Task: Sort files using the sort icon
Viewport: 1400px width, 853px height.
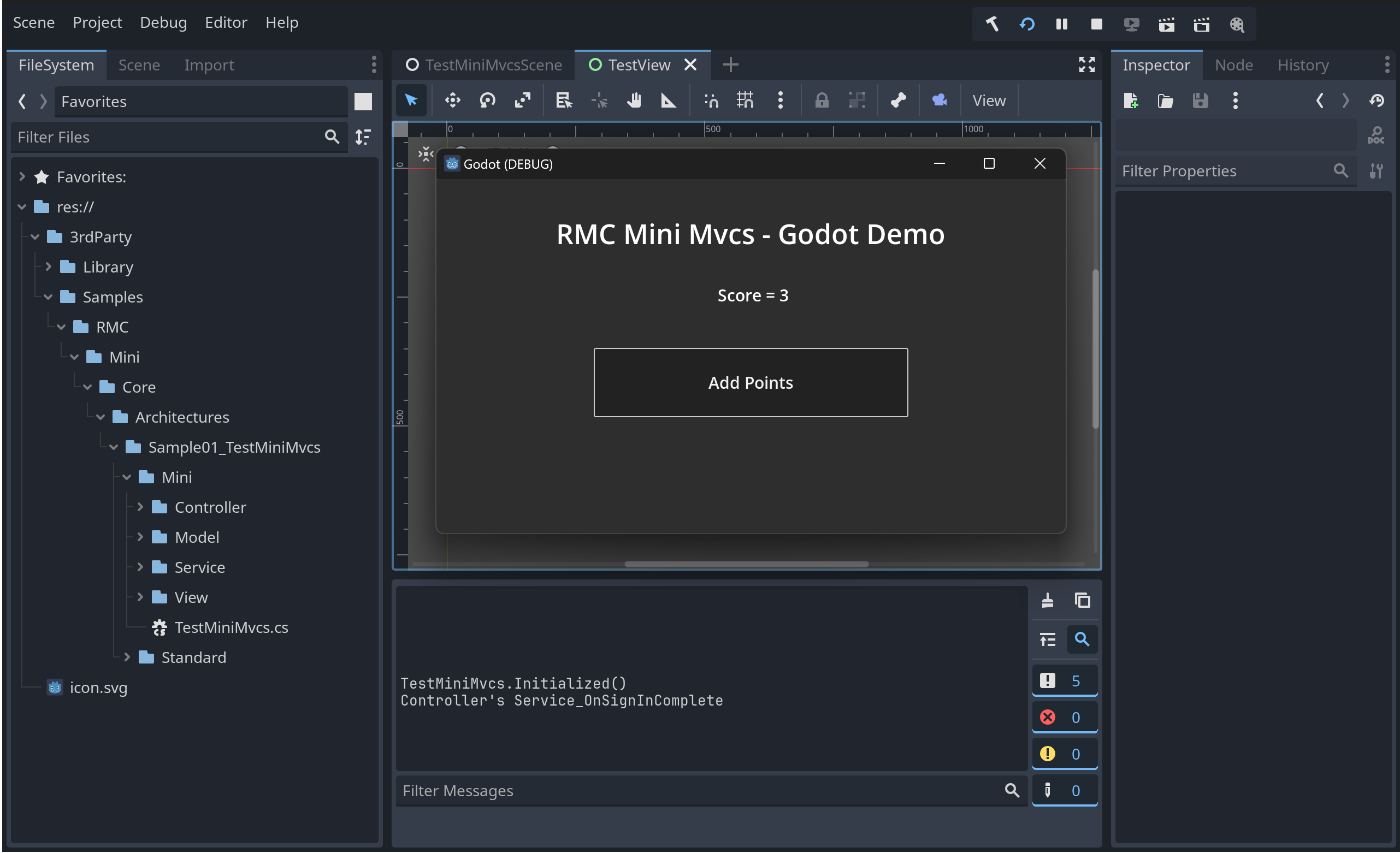Action: pos(363,137)
